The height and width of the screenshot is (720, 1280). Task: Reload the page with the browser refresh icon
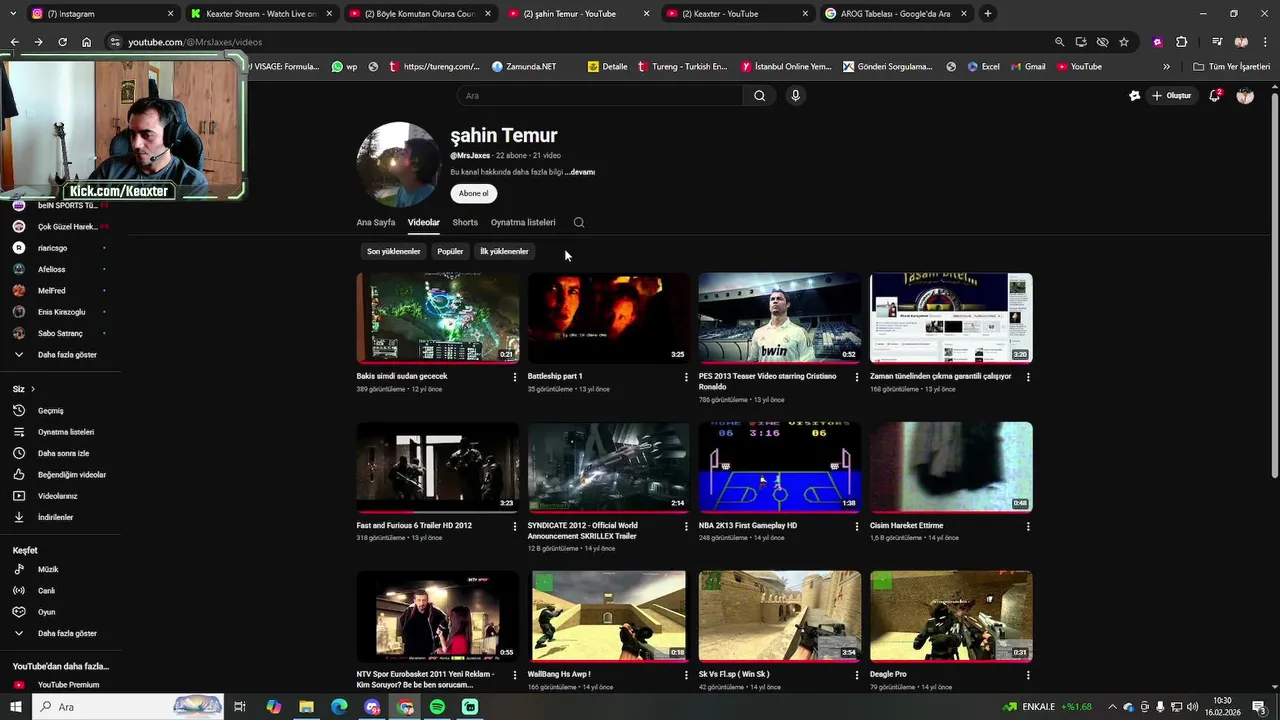[x=62, y=42]
